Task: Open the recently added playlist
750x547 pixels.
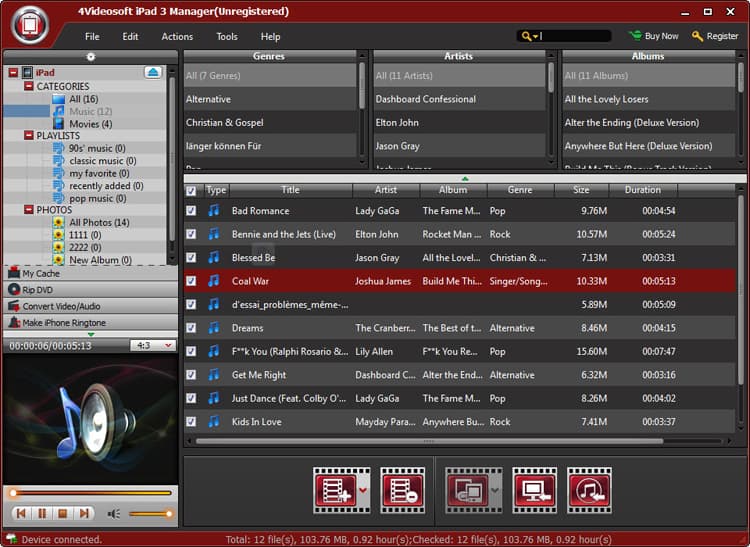Action: [106, 186]
